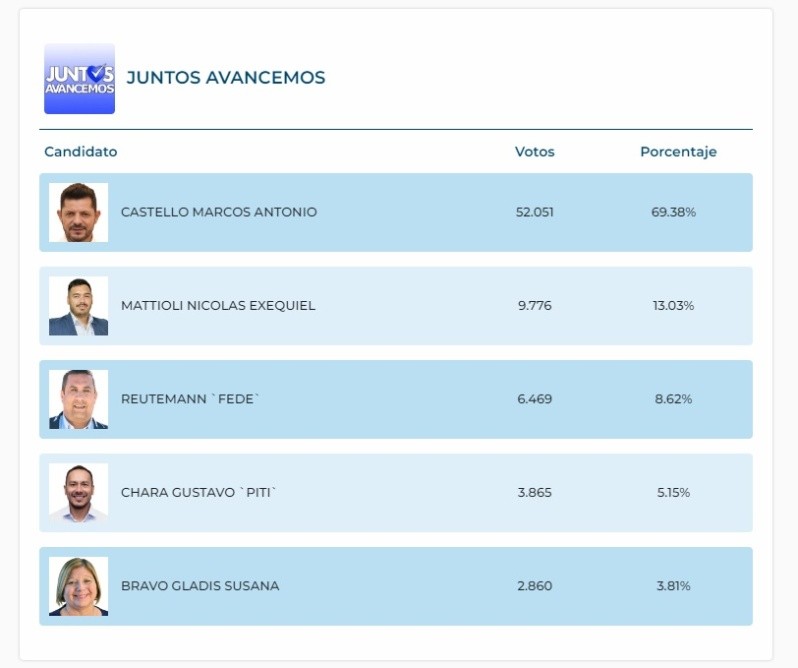Select the name REUTEMANN `FEDE`

click(190, 399)
